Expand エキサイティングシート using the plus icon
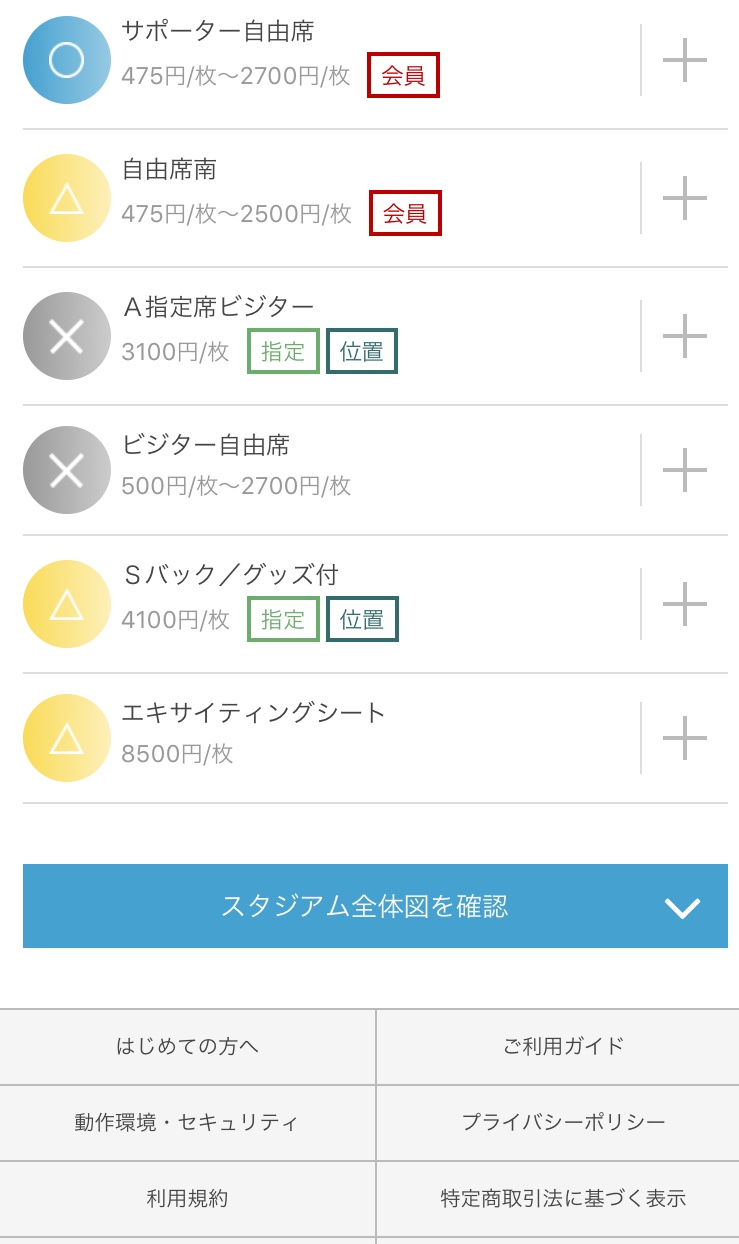This screenshot has width=739, height=1244. [x=685, y=738]
